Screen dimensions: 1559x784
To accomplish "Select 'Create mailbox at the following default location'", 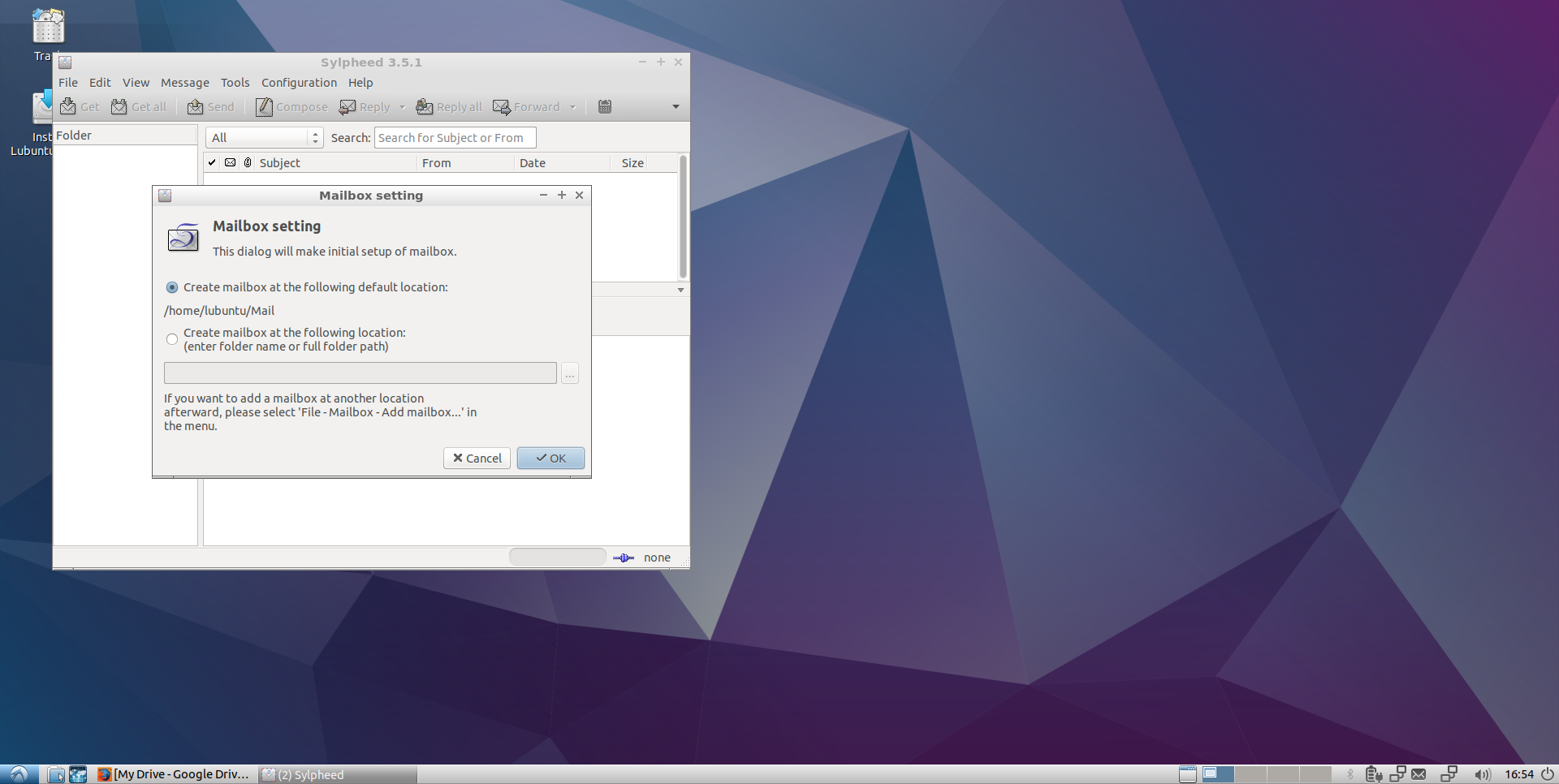I will 172,287.
